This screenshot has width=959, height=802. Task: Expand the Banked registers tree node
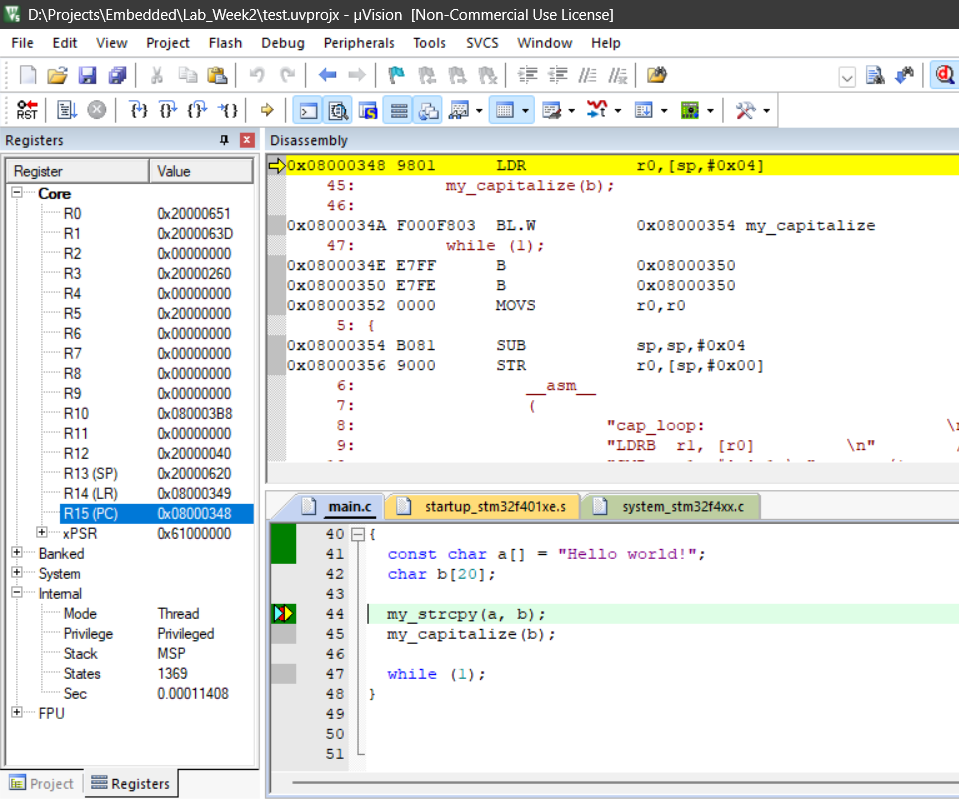click(x=17, y=553)
